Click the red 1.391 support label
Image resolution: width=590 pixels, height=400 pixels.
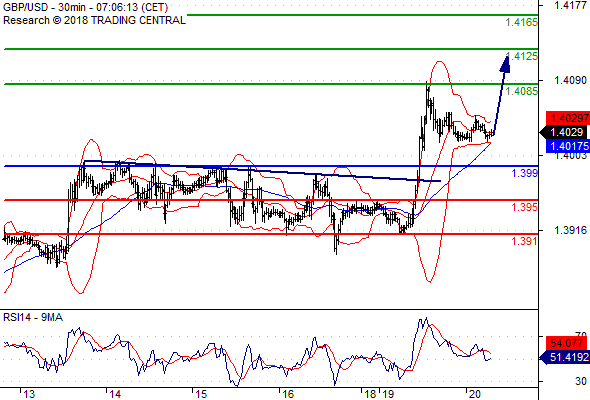pyautogui.click(x=524, y=241)
